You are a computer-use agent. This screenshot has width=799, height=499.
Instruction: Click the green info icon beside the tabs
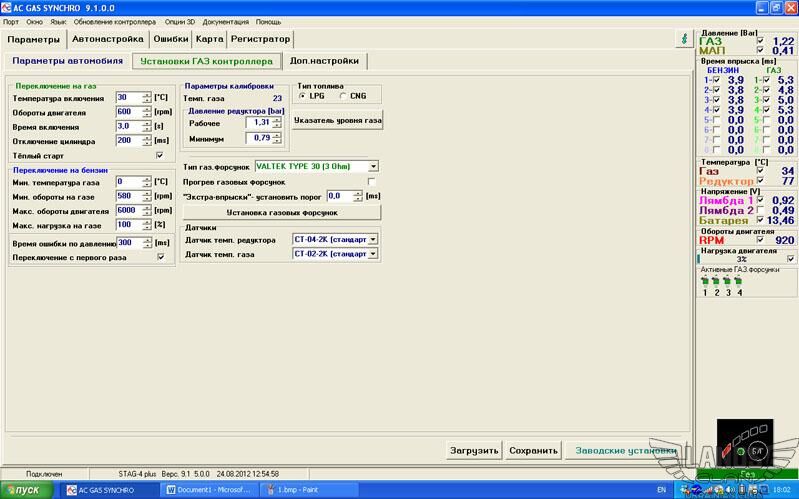(x=683, y=38)
